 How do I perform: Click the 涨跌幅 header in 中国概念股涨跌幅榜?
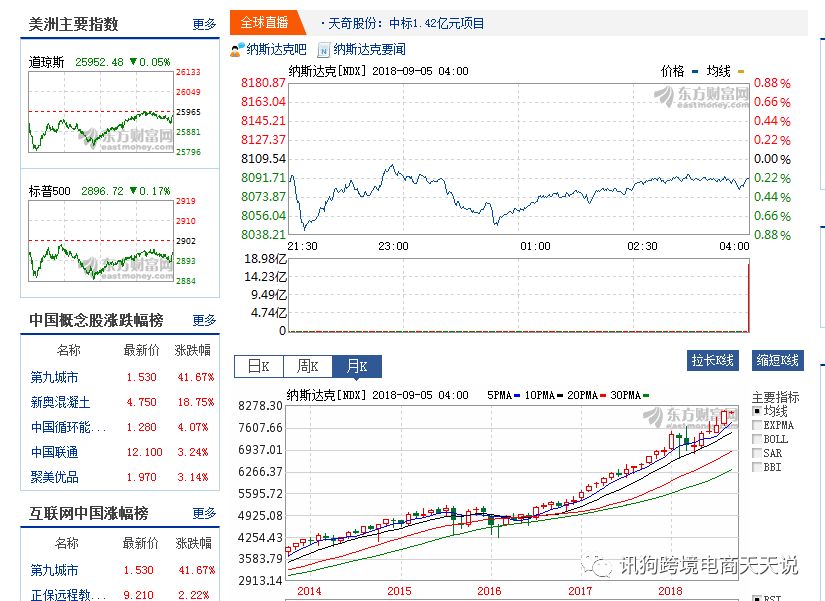pos(193,350)
